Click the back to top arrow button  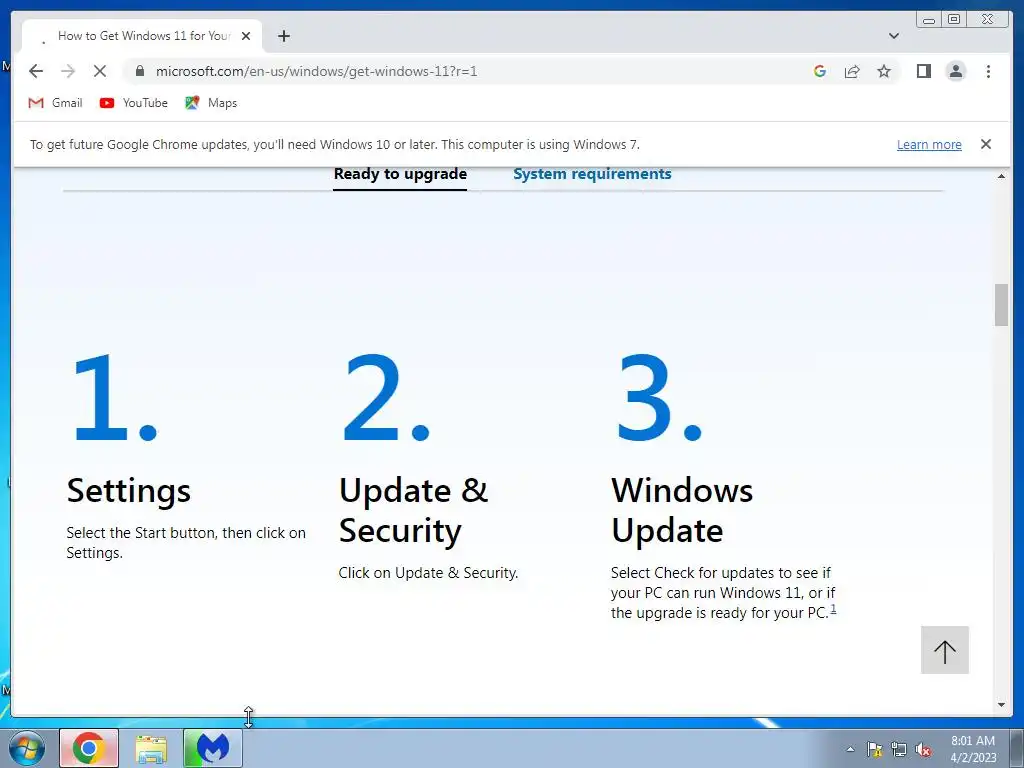pyautogui.click(x=944, y=650)
